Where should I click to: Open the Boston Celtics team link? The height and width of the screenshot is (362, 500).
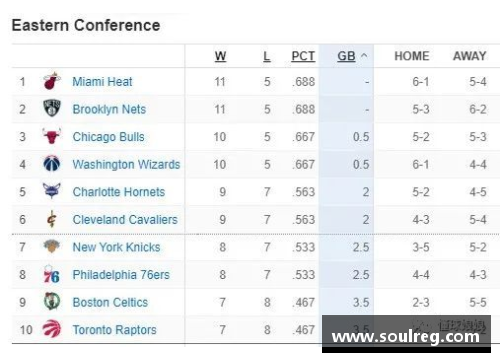tap(110, 302)
